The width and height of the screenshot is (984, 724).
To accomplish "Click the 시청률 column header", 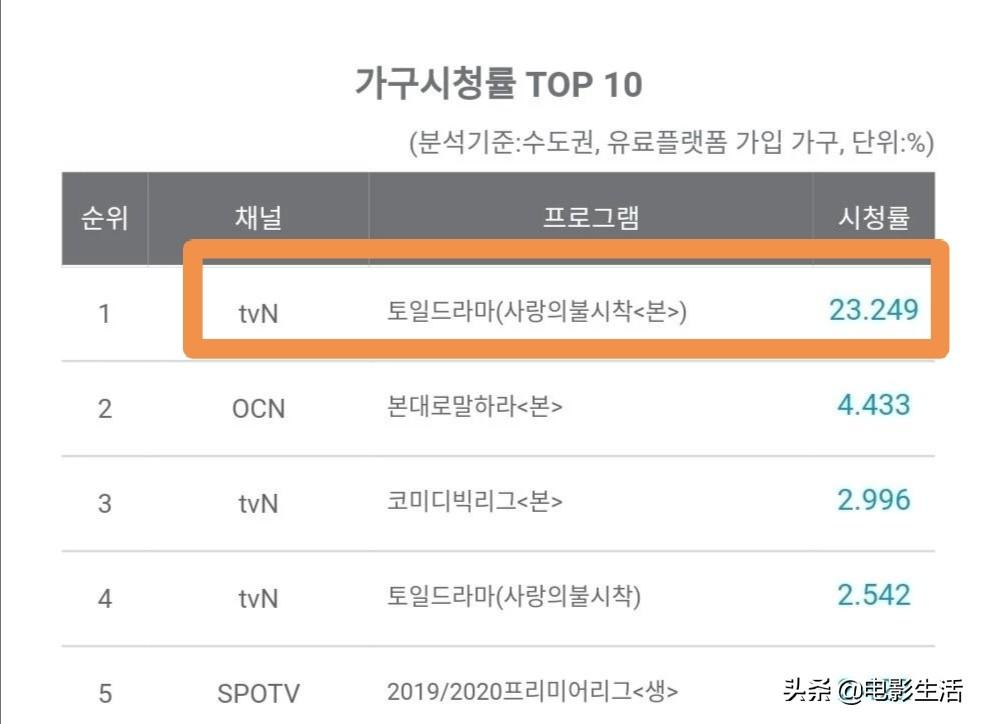I will 873,219.
